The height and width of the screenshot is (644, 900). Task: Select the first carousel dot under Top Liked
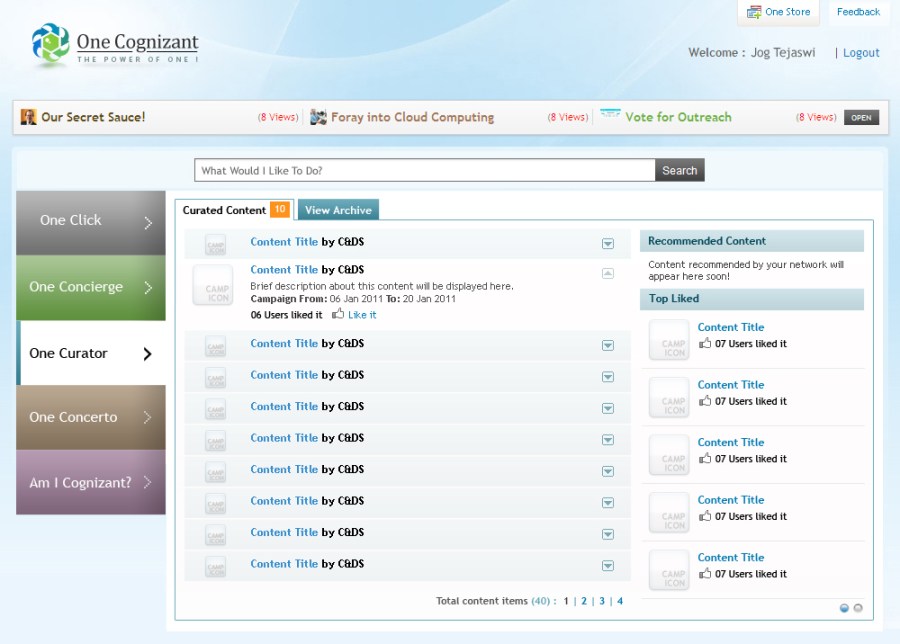coord(844,607)
